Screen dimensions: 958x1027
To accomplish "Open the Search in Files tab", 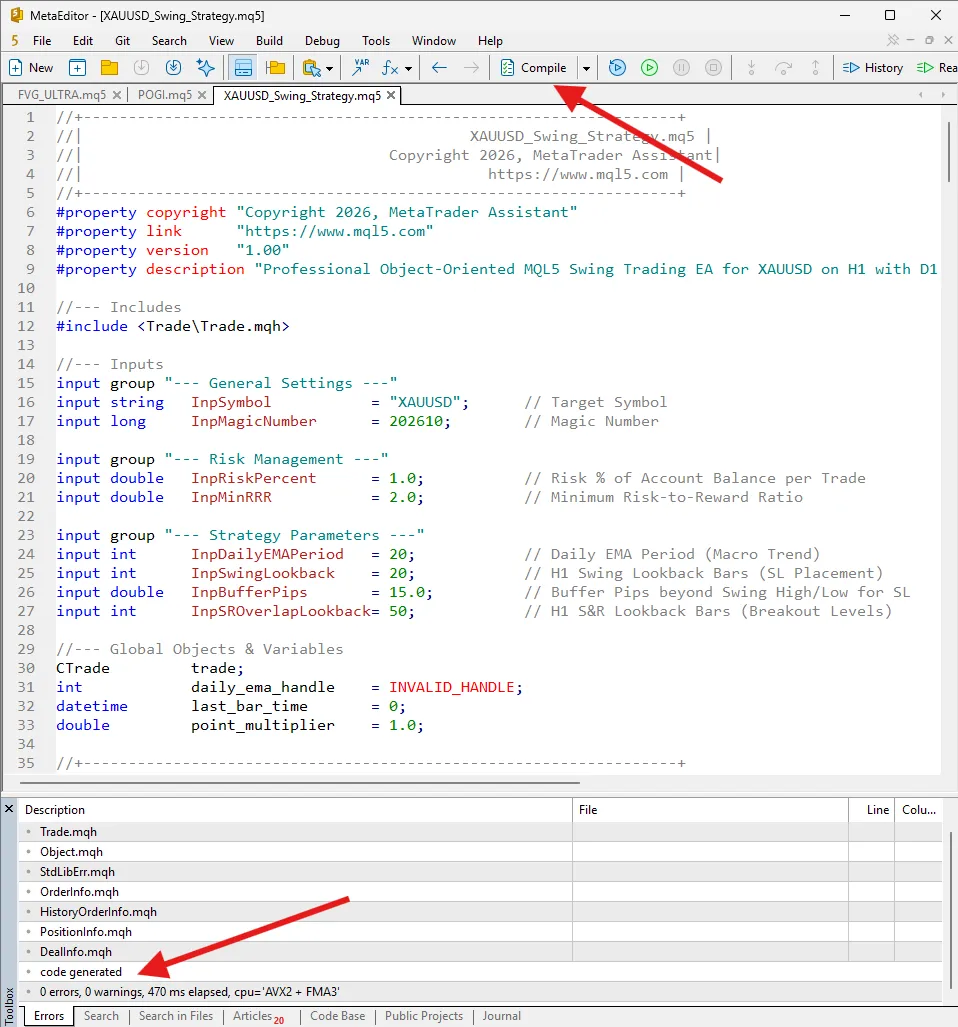I will pos(175,1016).
